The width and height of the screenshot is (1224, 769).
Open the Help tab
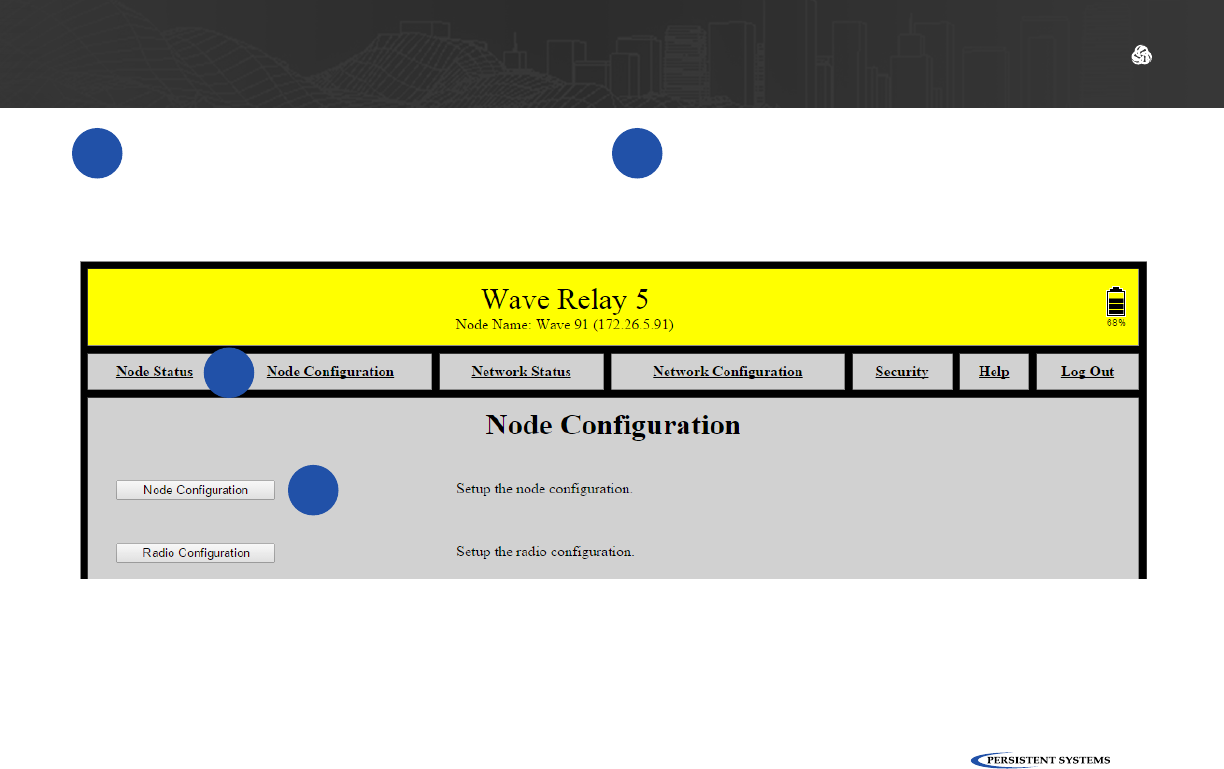[994, 372]
